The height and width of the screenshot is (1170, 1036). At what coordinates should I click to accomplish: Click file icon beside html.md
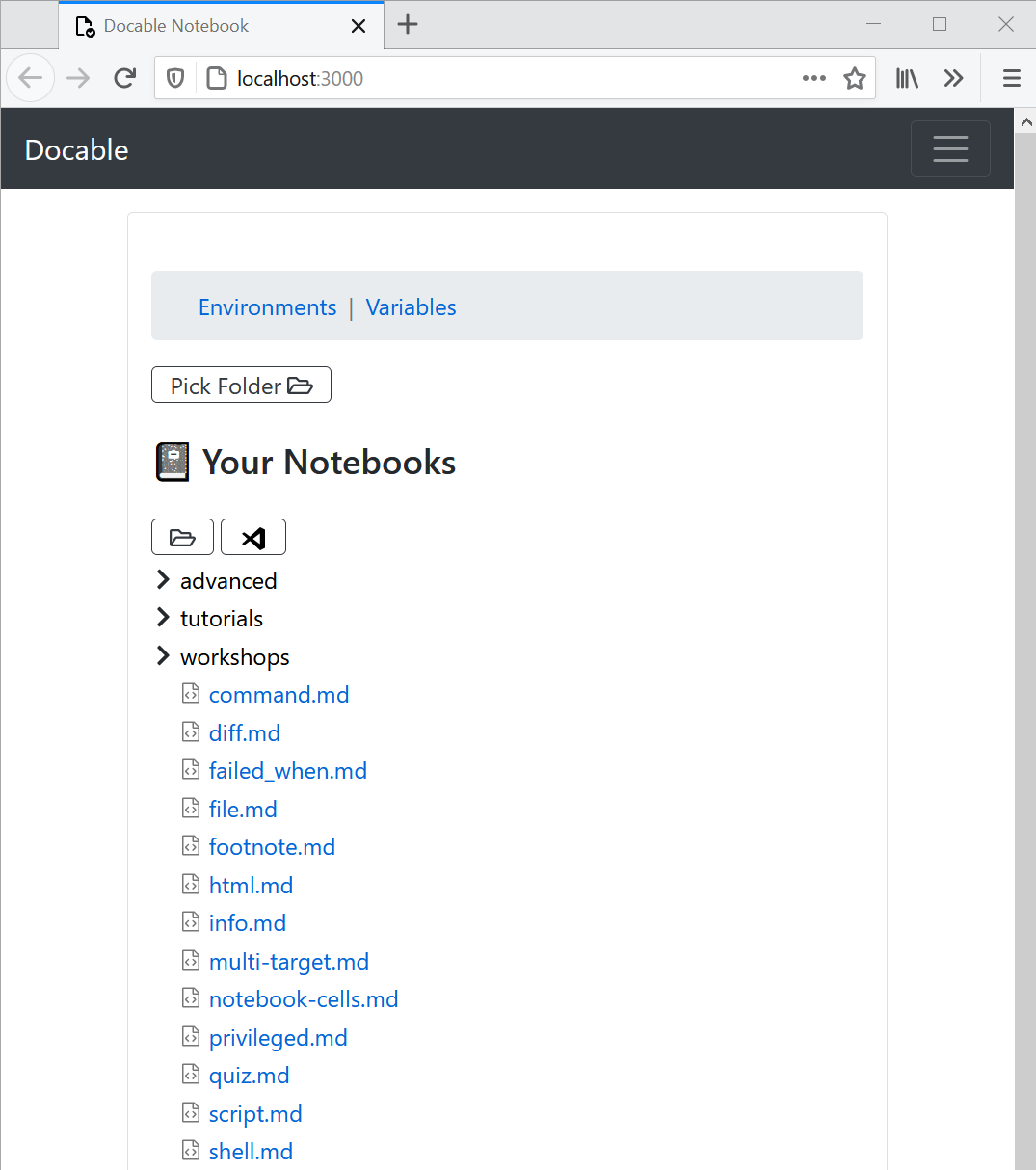click(191, 884)
